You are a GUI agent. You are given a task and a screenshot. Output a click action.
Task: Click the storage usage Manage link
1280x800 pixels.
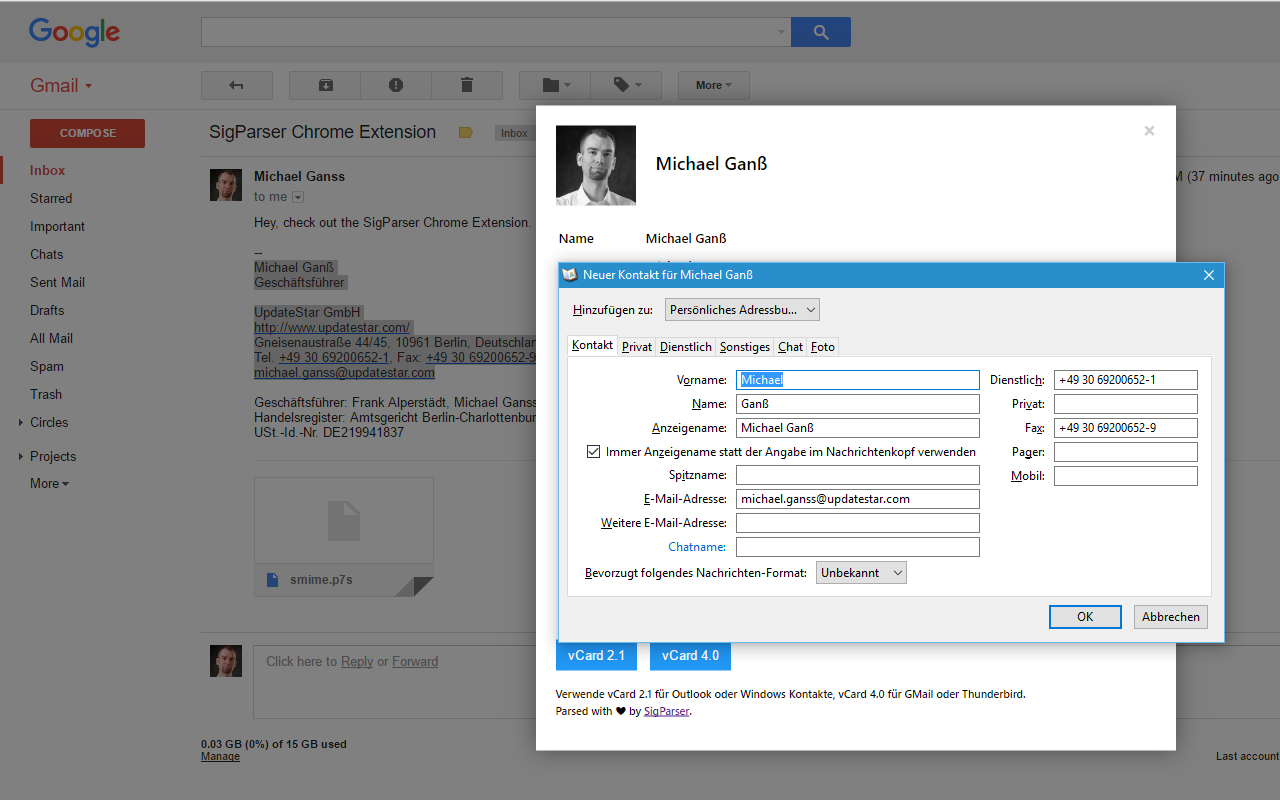click(220, 756)
